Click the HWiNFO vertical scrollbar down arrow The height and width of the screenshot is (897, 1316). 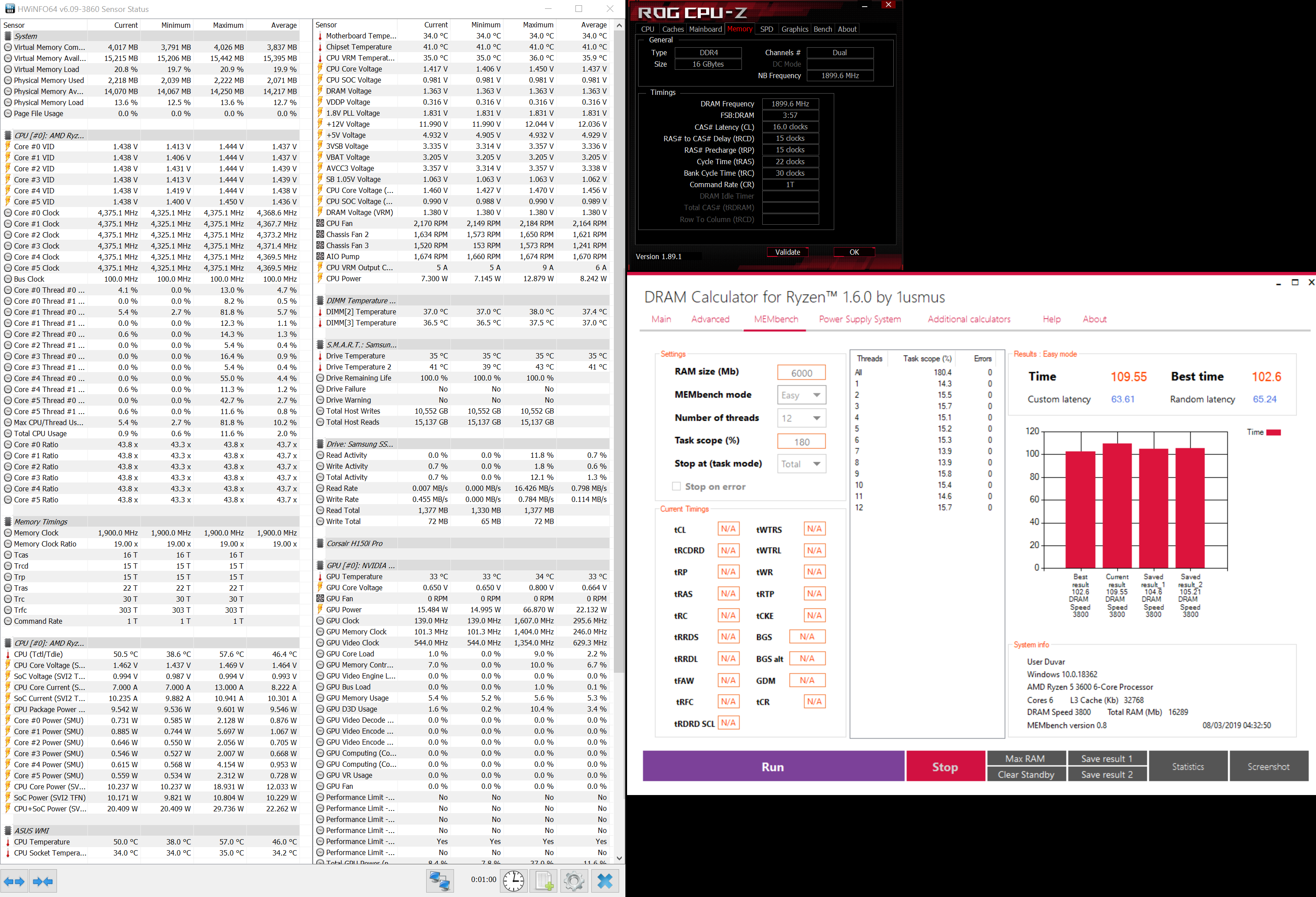pyautogui.click(x=619, y=858)
